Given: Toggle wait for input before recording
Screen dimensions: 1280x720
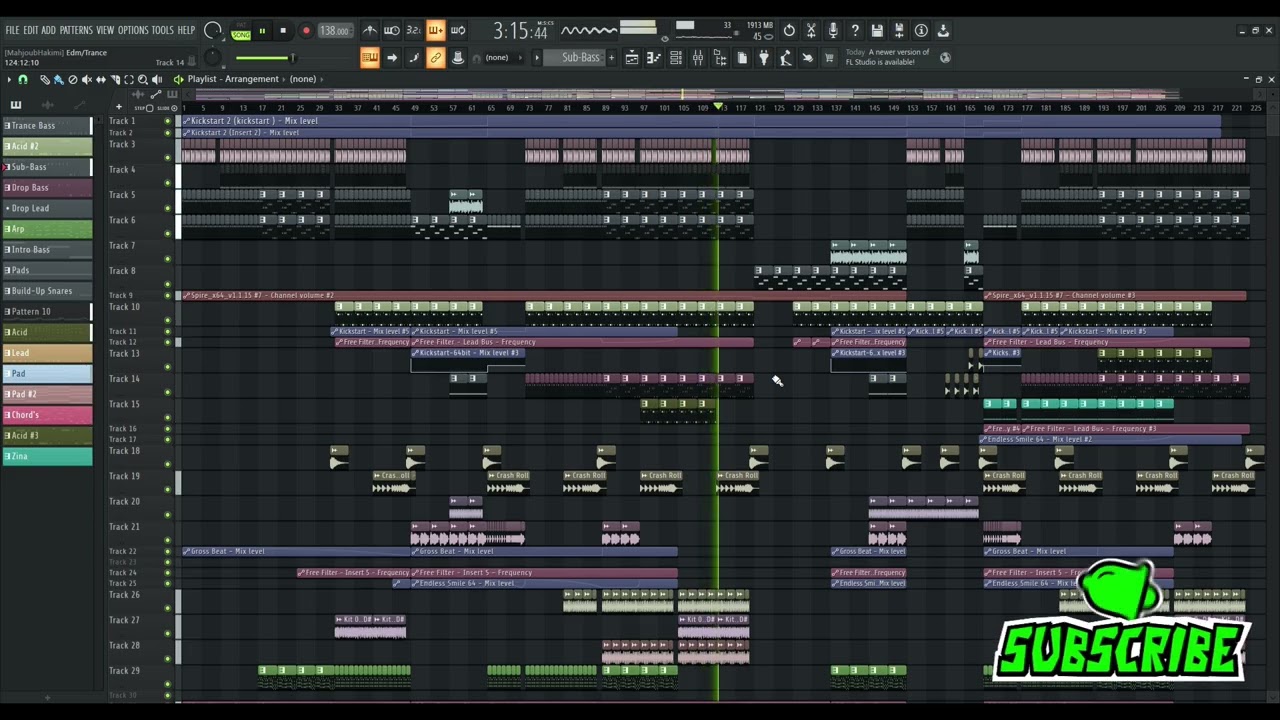Looking at the screenshot, I should (x=392, y=31).
